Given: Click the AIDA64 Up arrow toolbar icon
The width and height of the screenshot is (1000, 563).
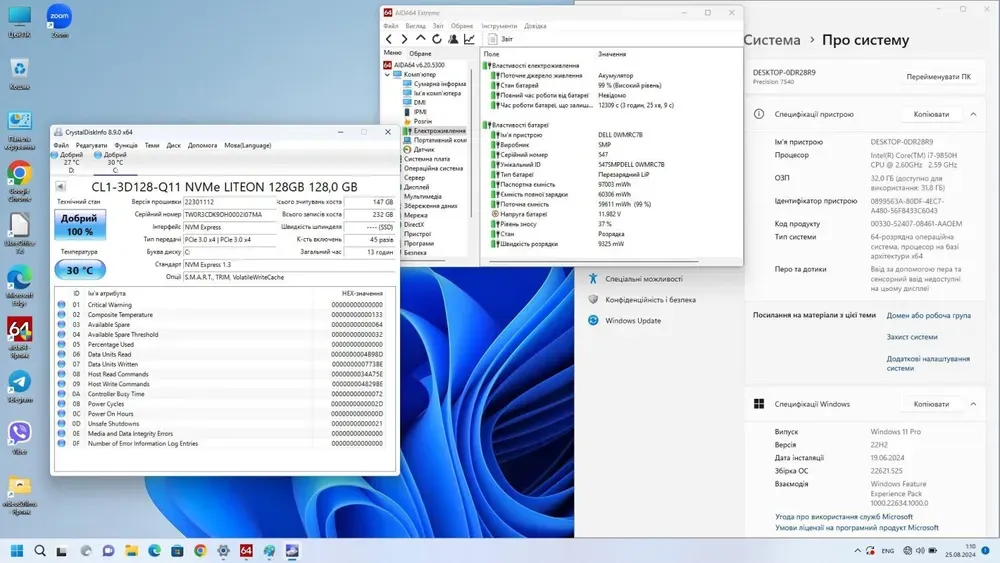Looking at the screenshot, I should pyautogui.click(x=421, y=39).
